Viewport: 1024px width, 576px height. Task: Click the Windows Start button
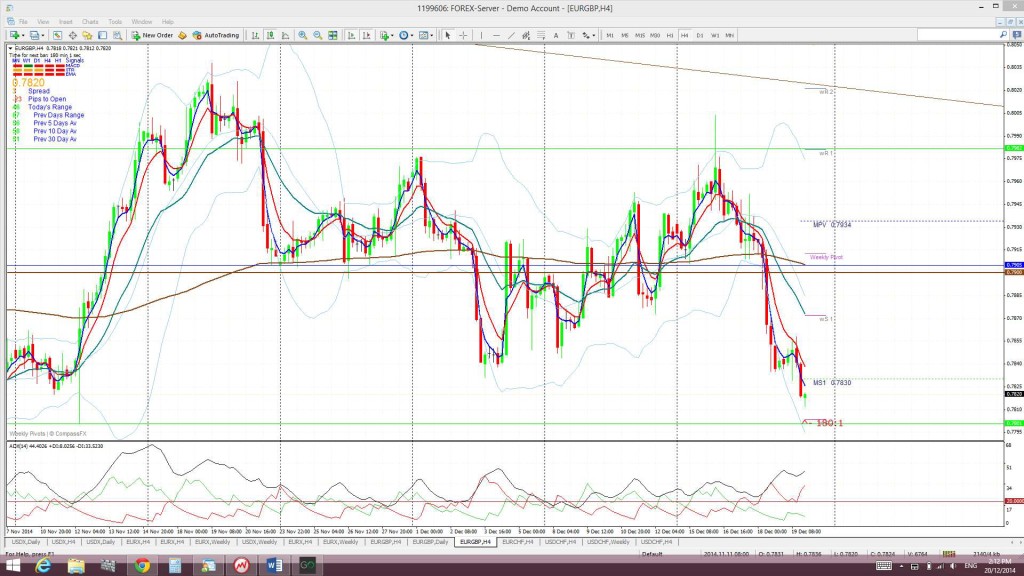[x=12, y=566]
